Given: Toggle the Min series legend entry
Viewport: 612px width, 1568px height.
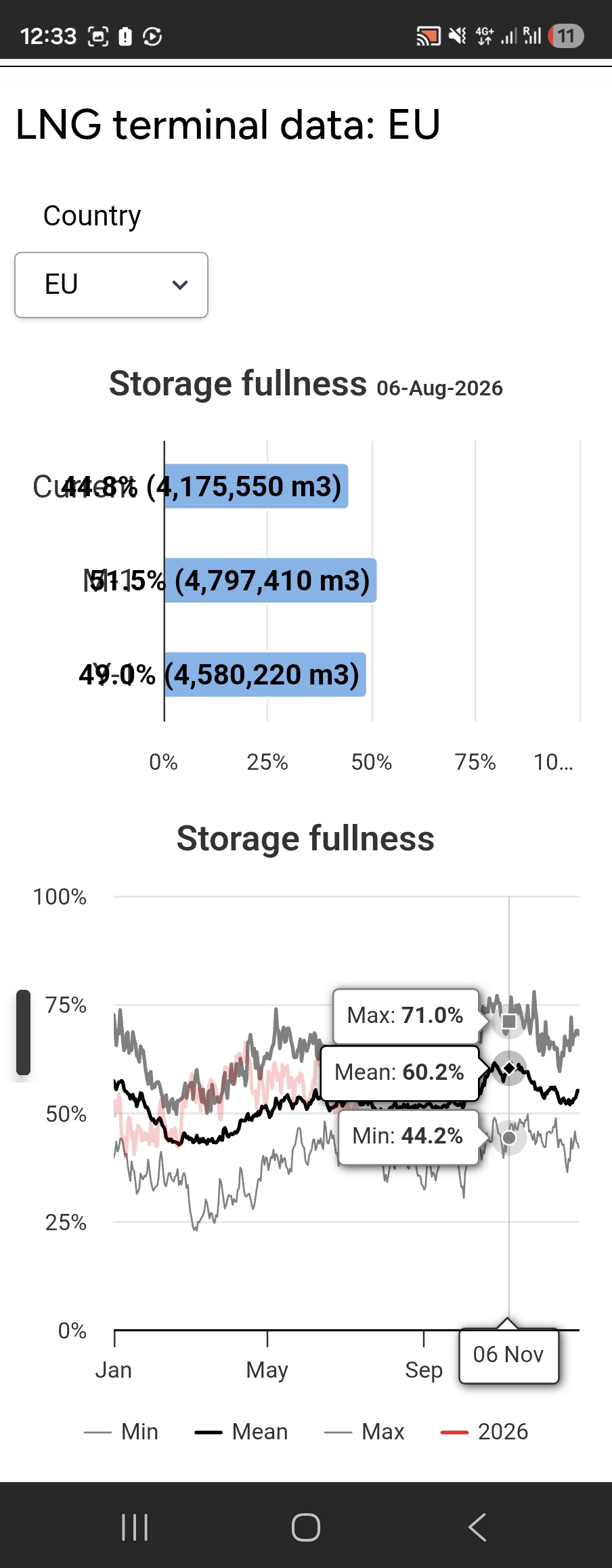Looking at the screenshot, I should point(121,1431).
